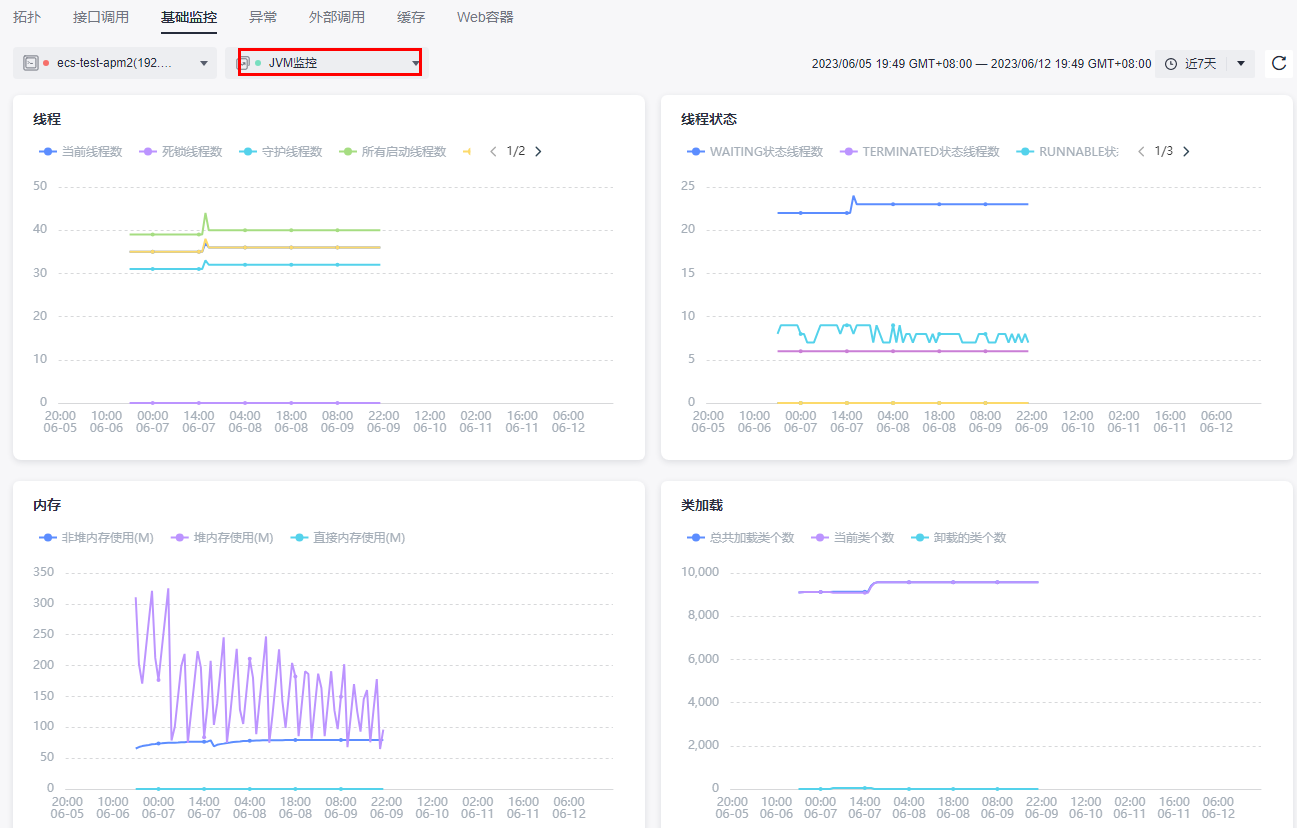Viewport: 1297px width, 828px height.
Task: Click the clock icon beside 近7天
Action: [x=1171, y=64]
